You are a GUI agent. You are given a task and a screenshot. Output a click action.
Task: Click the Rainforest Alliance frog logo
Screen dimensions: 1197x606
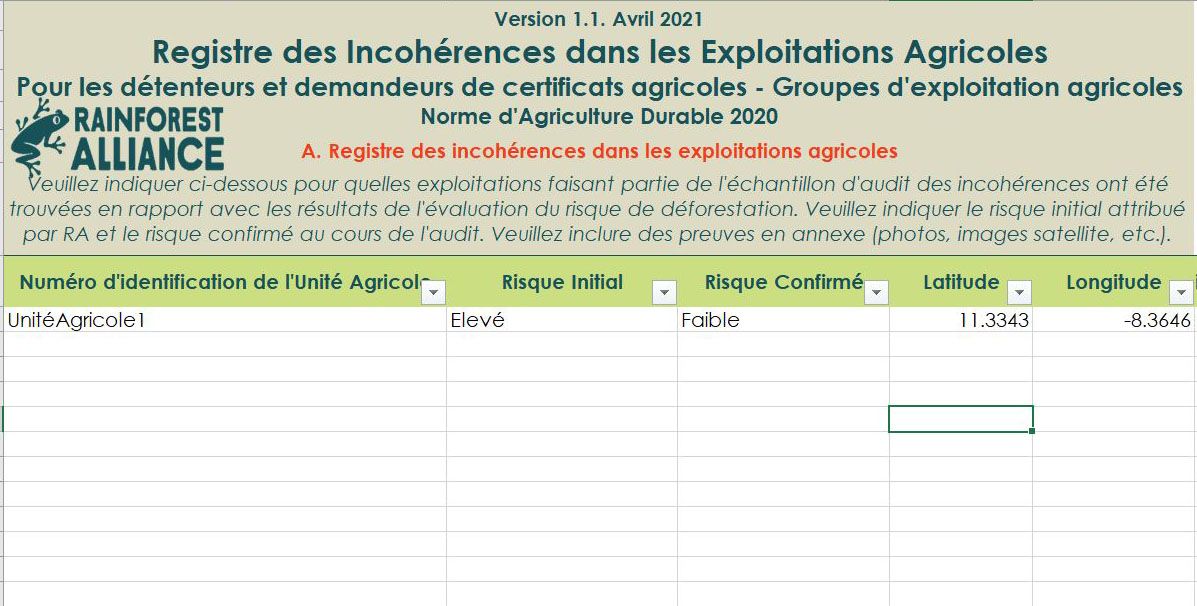coord(40,140)
